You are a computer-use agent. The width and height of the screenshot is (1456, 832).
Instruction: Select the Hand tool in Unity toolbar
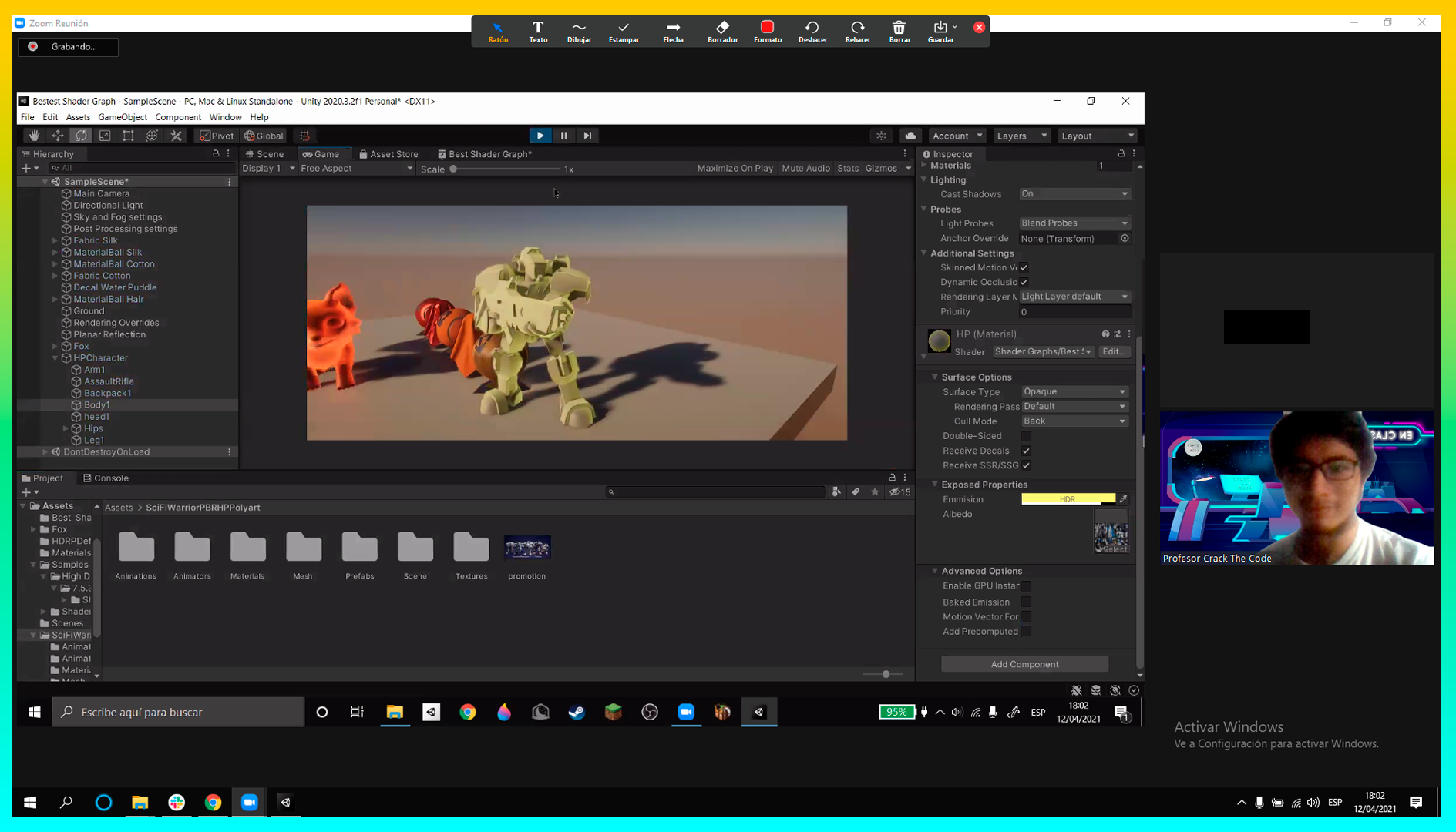click(x=34, y=136)
